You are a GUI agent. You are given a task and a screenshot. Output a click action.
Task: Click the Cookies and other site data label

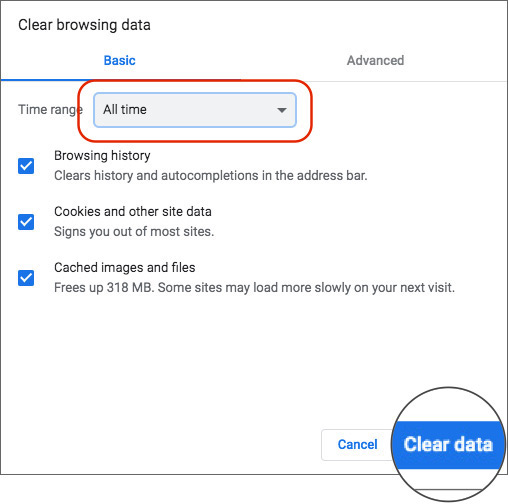pos(133,211)
